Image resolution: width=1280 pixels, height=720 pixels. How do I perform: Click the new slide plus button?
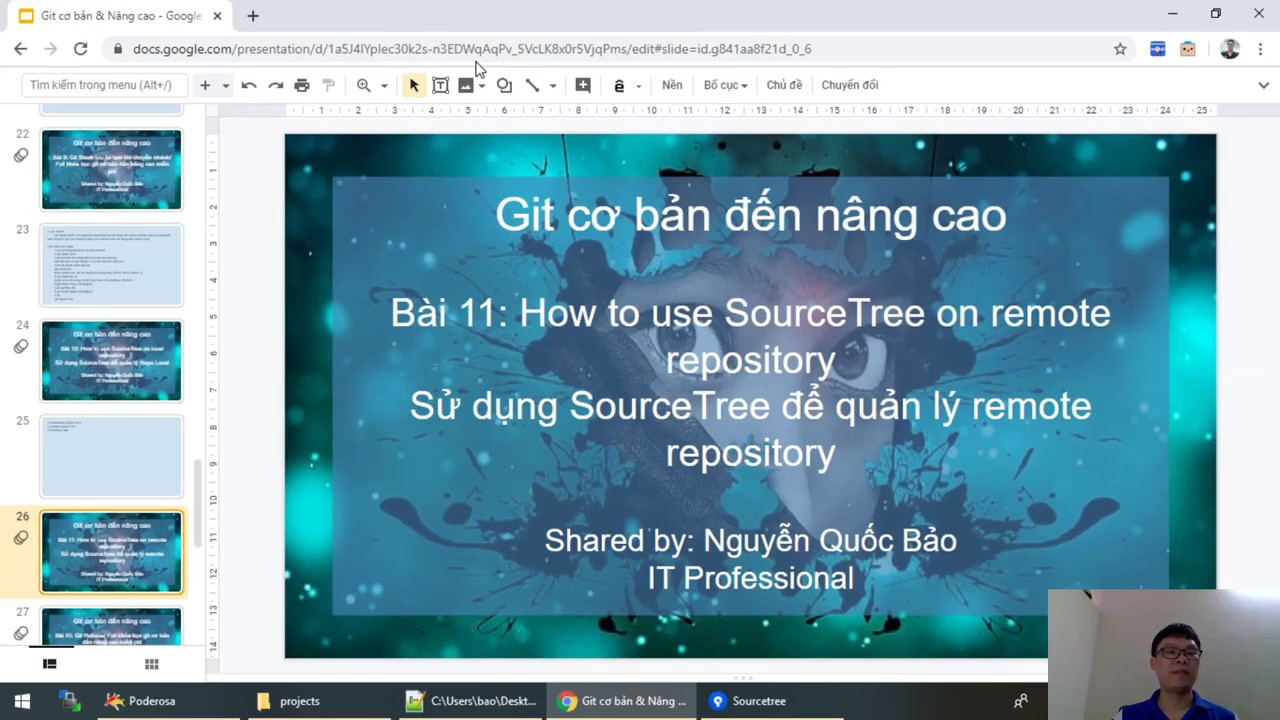point(205,85)
